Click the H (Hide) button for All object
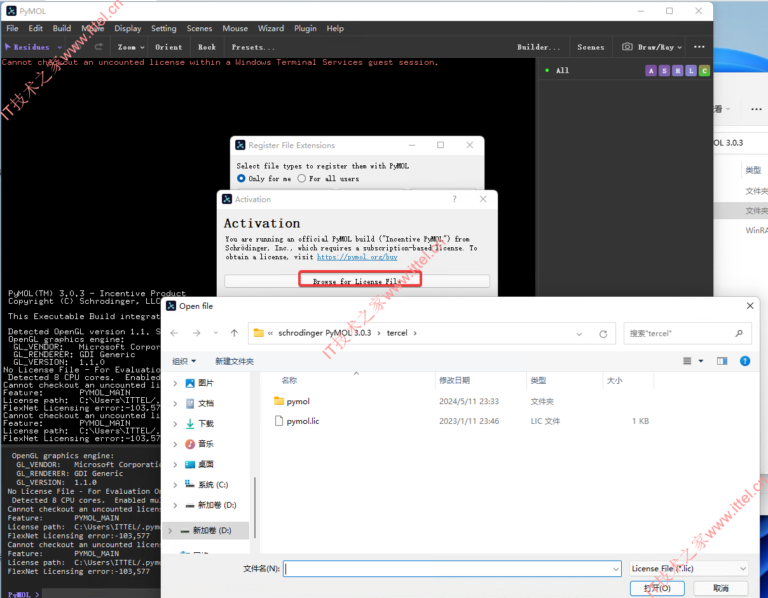 (x=678, y=71)
